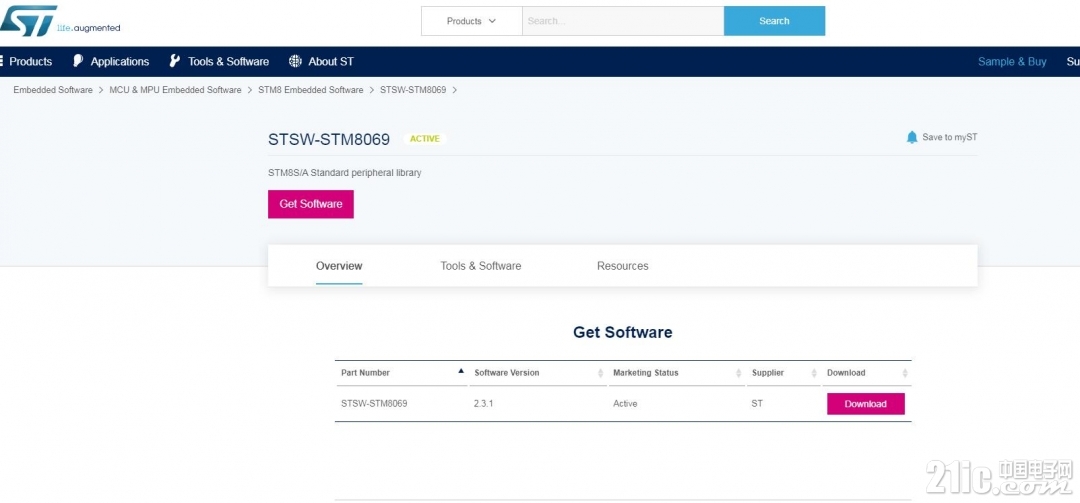Click the pink Get Software button
The width and height of the screenshot is (1080, 503).
coord(311,204)
